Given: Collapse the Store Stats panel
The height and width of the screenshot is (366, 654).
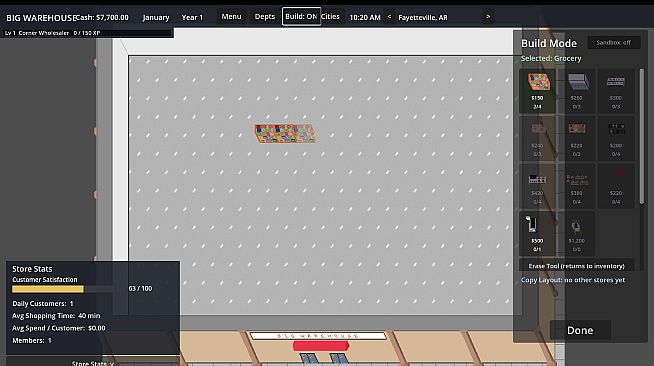Looking at the screenshot, I should [x=93, y=363].
